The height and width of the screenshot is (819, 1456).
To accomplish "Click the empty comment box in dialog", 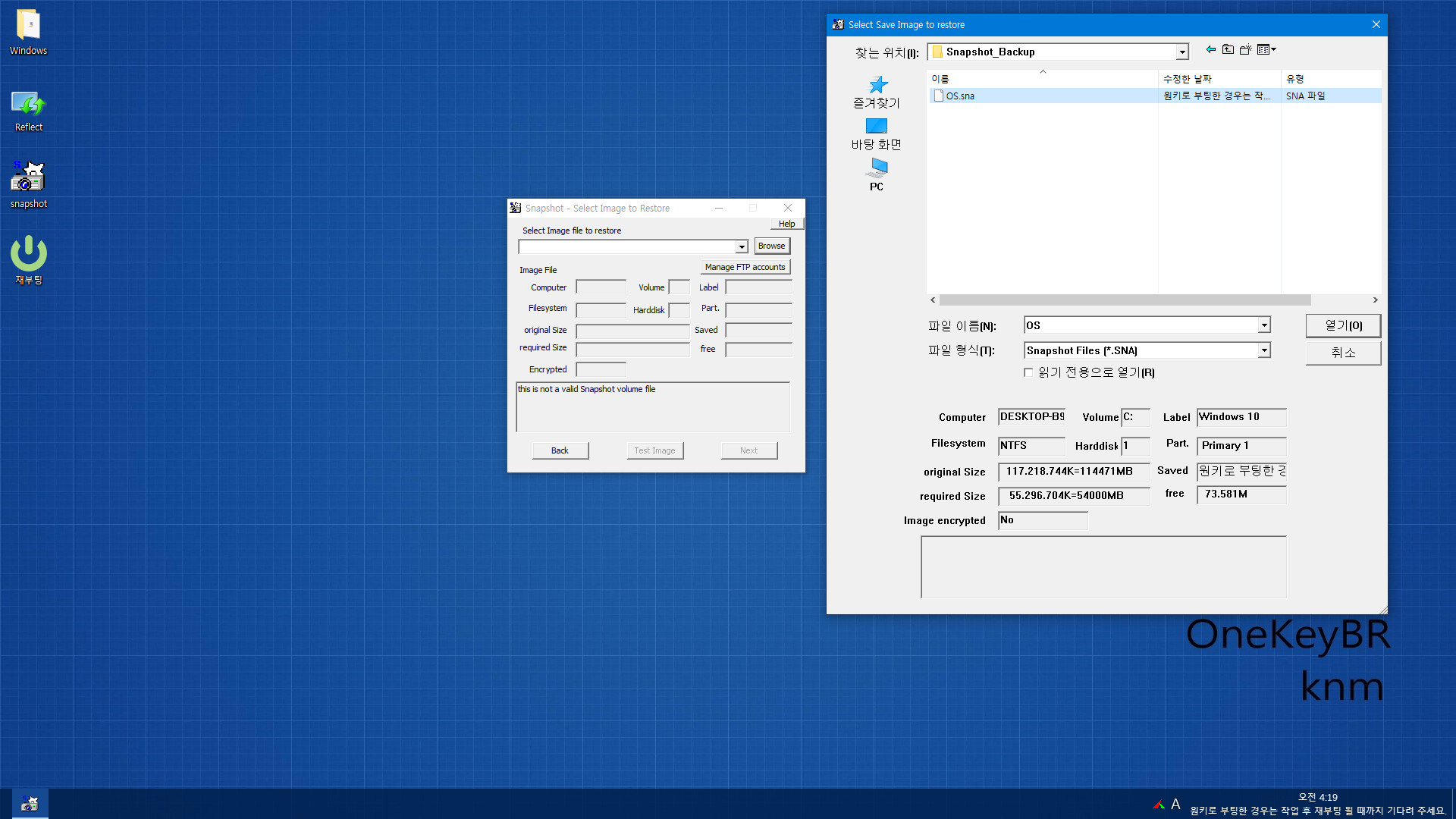I will (1104, 567).
